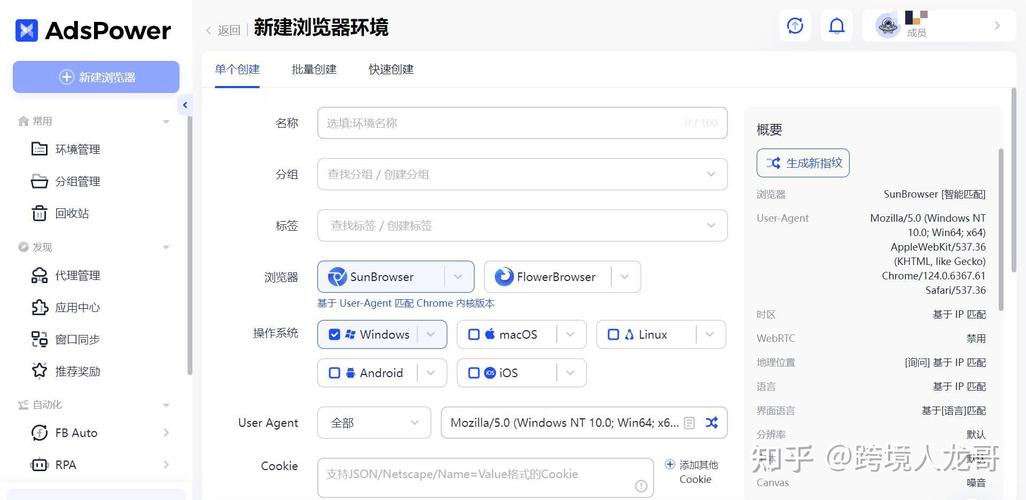Open macOS version dropdown arrow

pos(571,334)
